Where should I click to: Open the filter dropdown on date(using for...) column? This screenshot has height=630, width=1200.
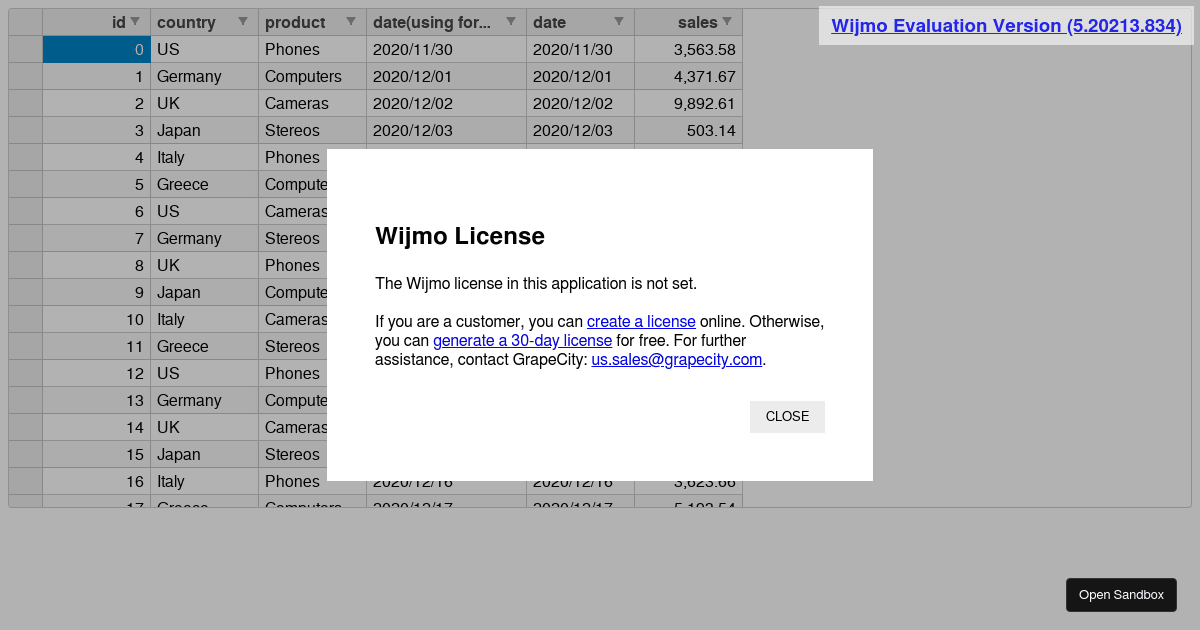pyautogui.click(x=510, y=22)
